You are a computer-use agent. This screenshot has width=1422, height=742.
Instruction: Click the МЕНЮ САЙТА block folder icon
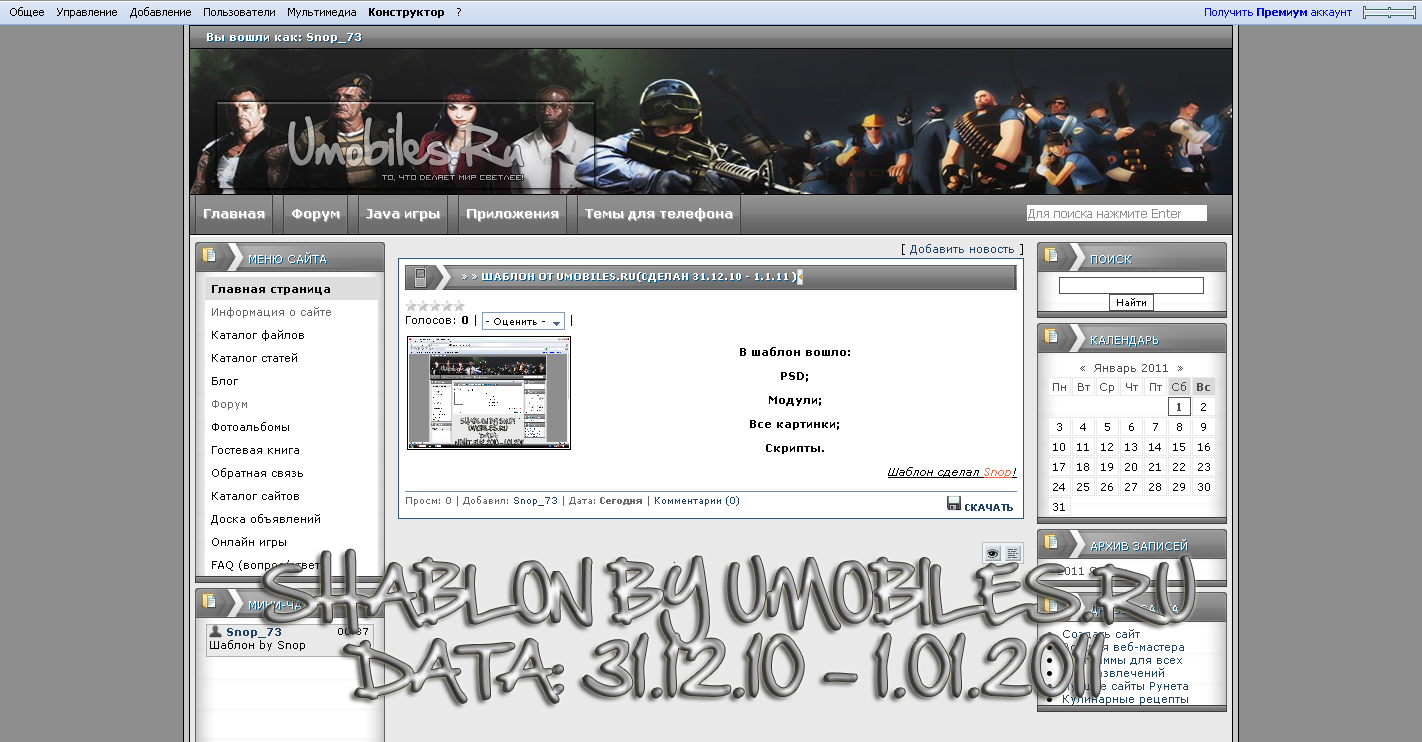(209, 255)
